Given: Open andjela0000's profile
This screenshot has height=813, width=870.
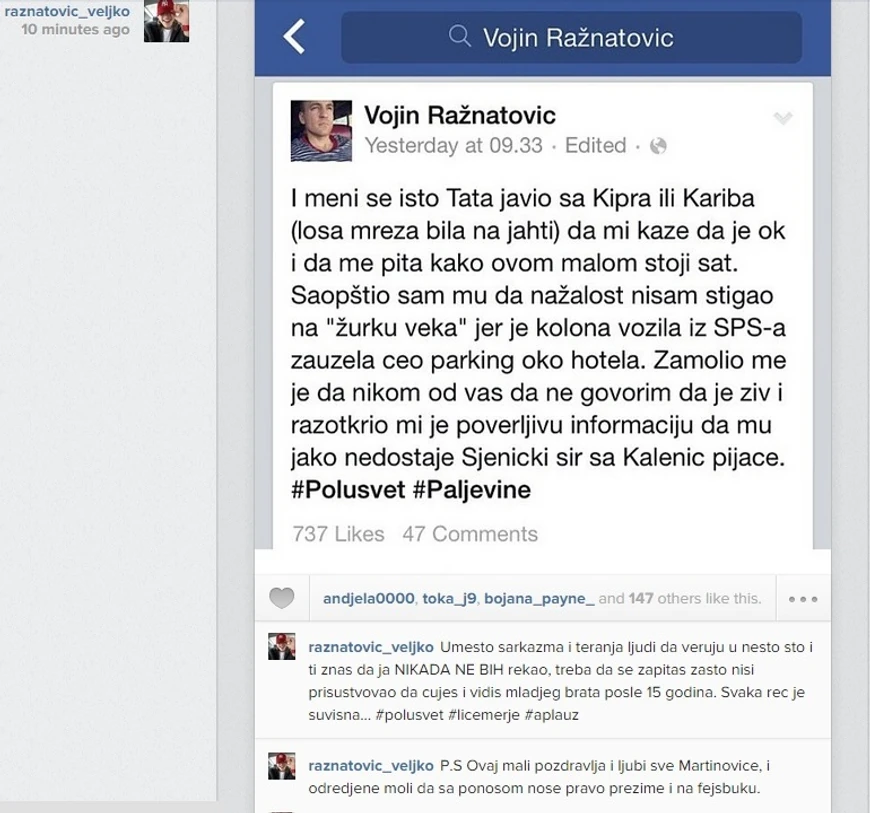Looking at the screenshot, I should [x=369, y=598].
